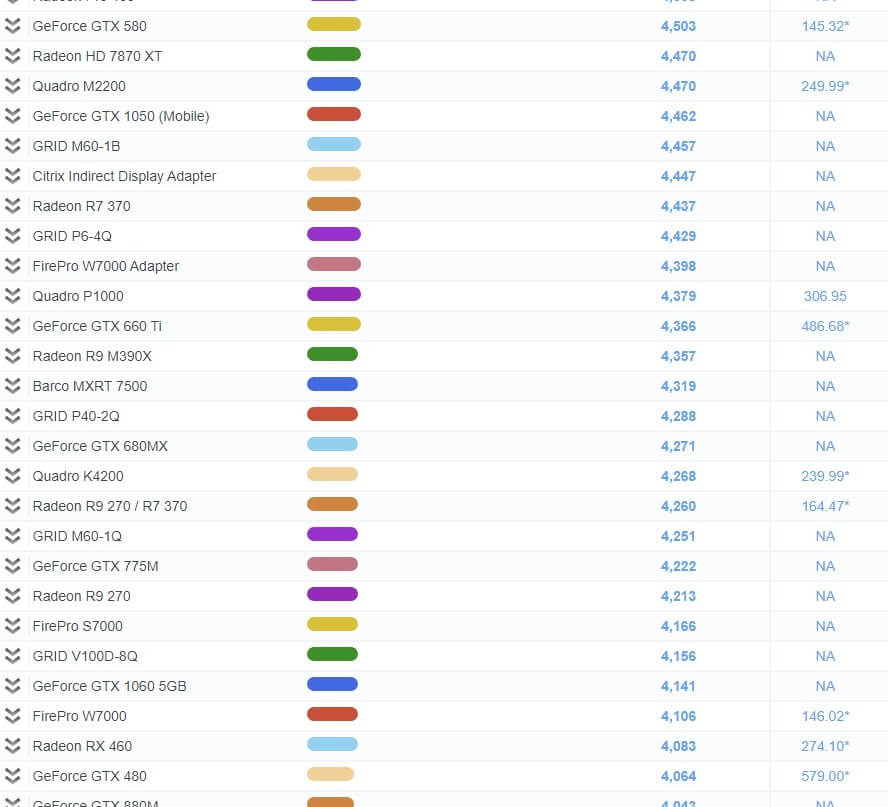The width and height of the screenshot is (888, 807).
Task: Expand the Barco MXRT 7500 row chevron
Action: [x=12, y=386]
